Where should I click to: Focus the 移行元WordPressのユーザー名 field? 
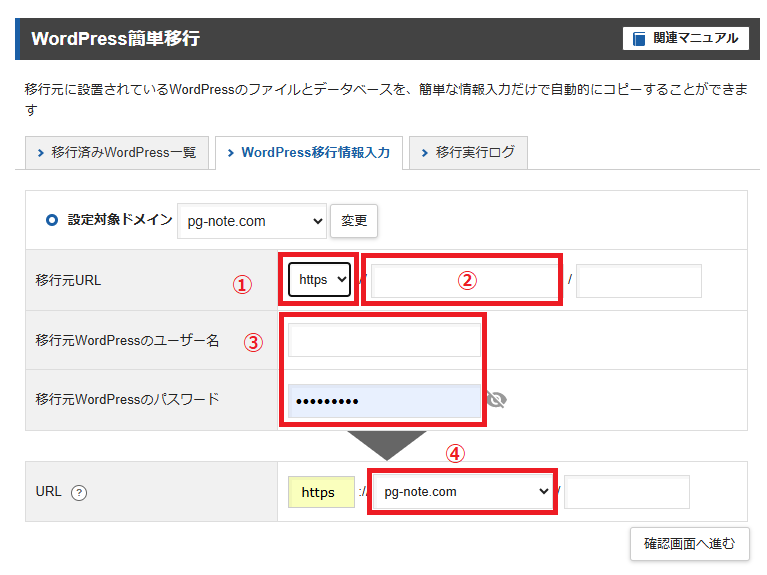coord(384,340)
